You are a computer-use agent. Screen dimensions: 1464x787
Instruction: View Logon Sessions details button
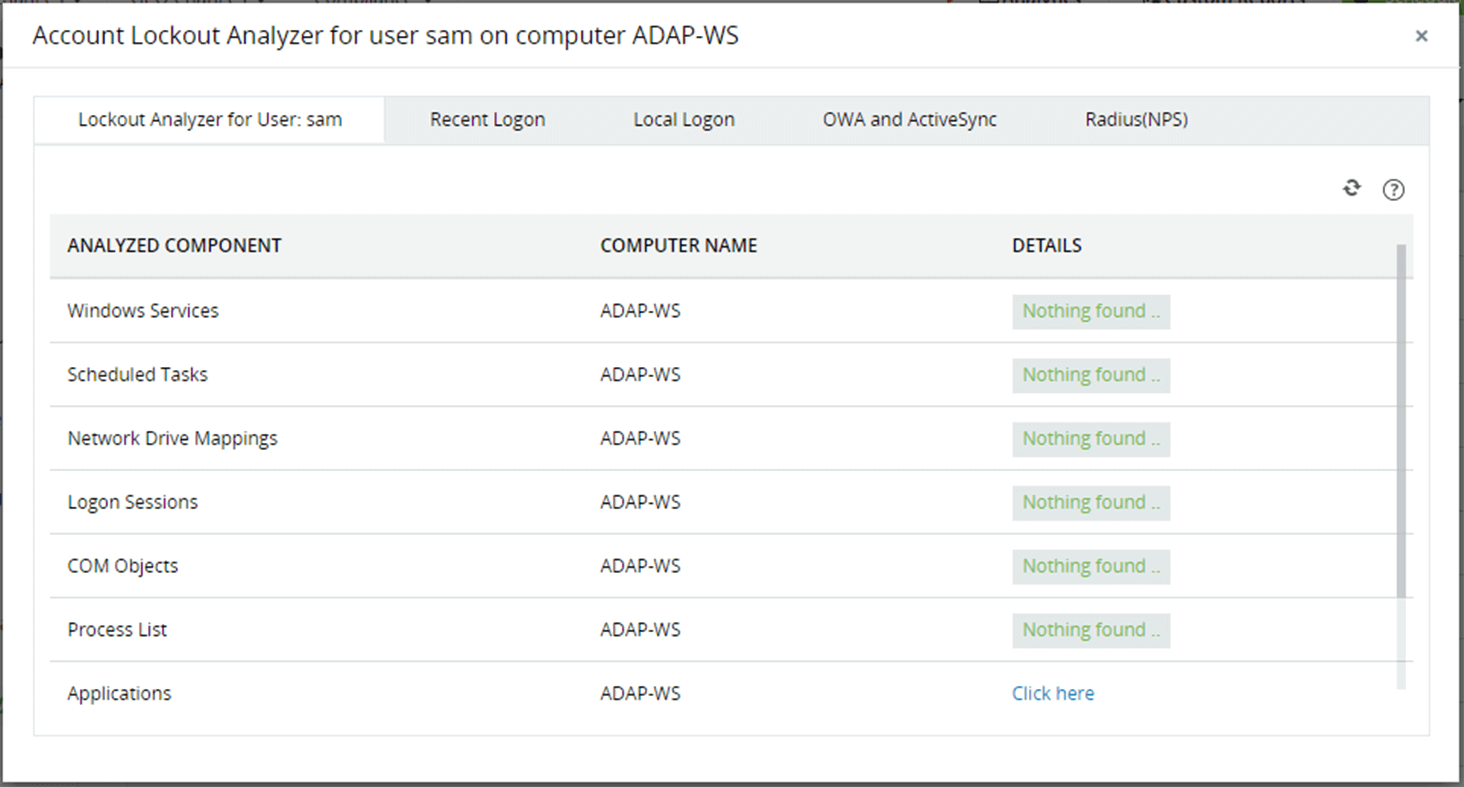(x=1090, y=502)
